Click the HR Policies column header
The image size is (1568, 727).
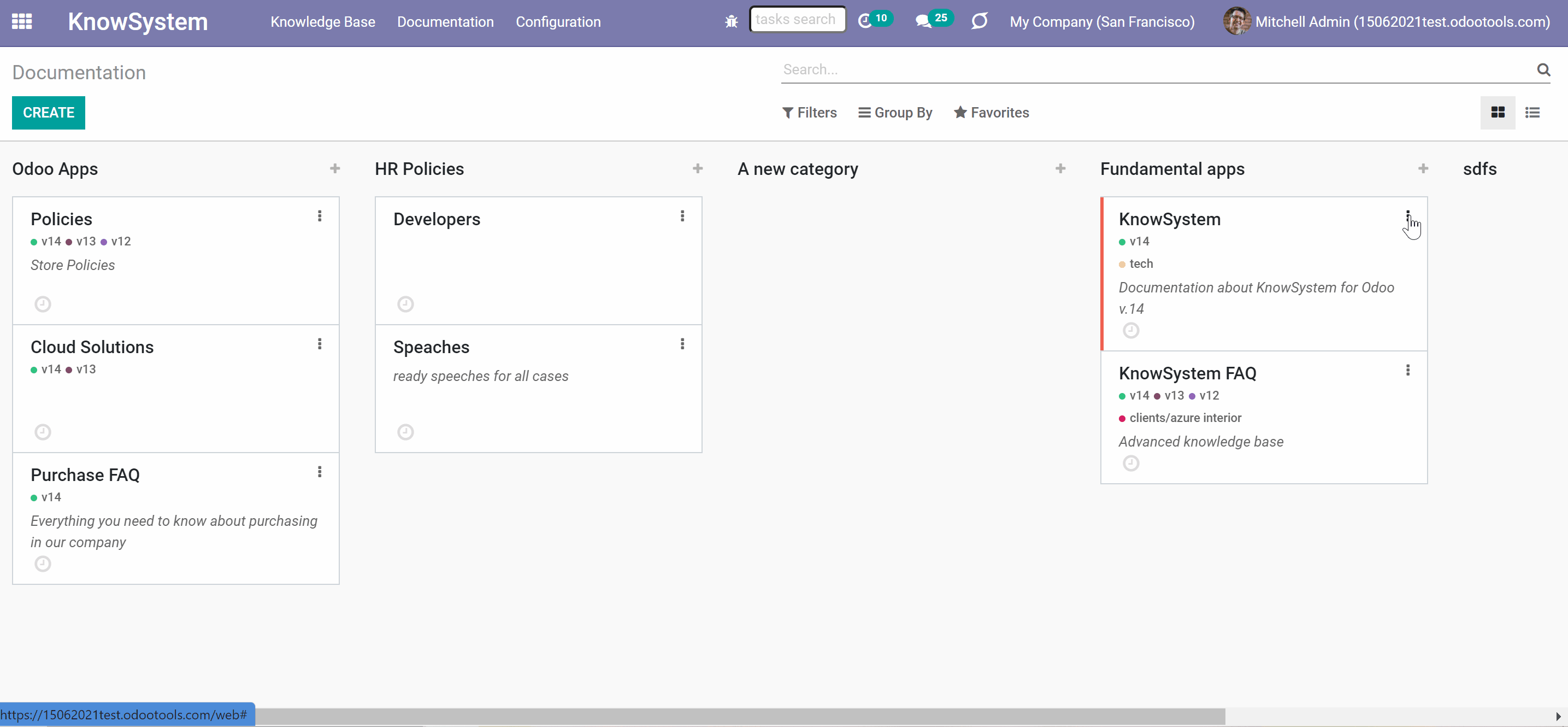(420, 169)
